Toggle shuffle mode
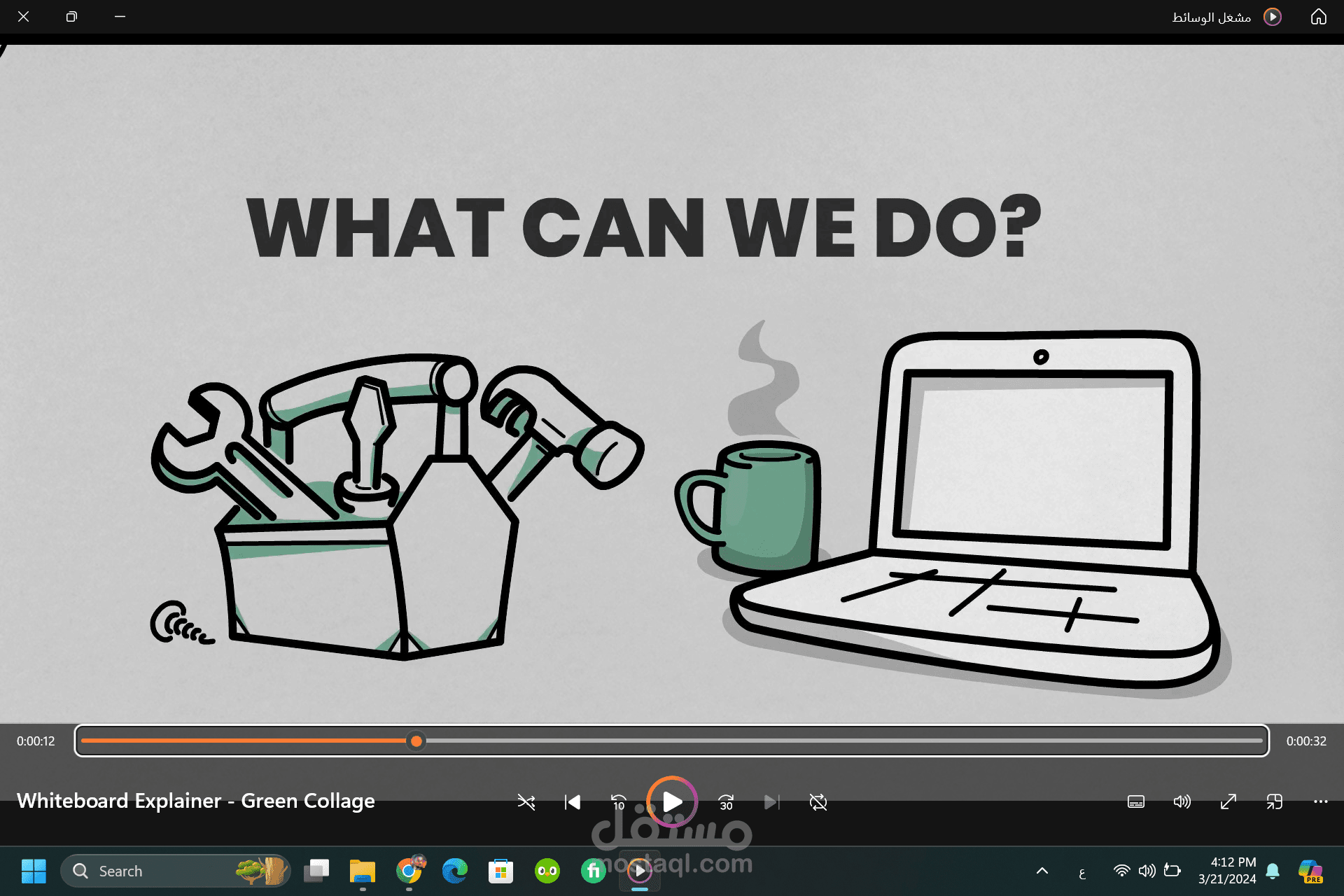Screen dimensions: 1344x896 (526, 801)
